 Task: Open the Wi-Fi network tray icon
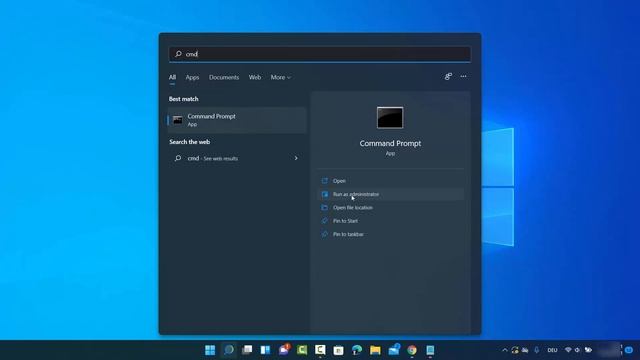568,350
